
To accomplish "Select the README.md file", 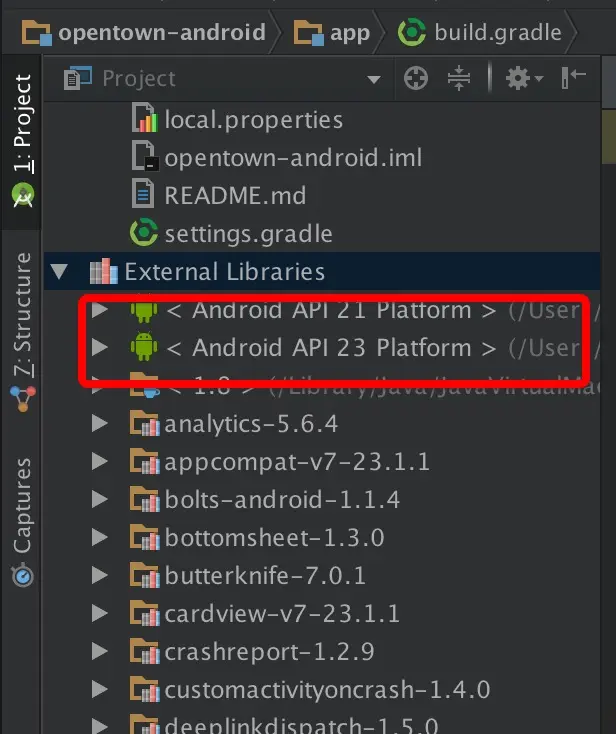I will (235, 195).
